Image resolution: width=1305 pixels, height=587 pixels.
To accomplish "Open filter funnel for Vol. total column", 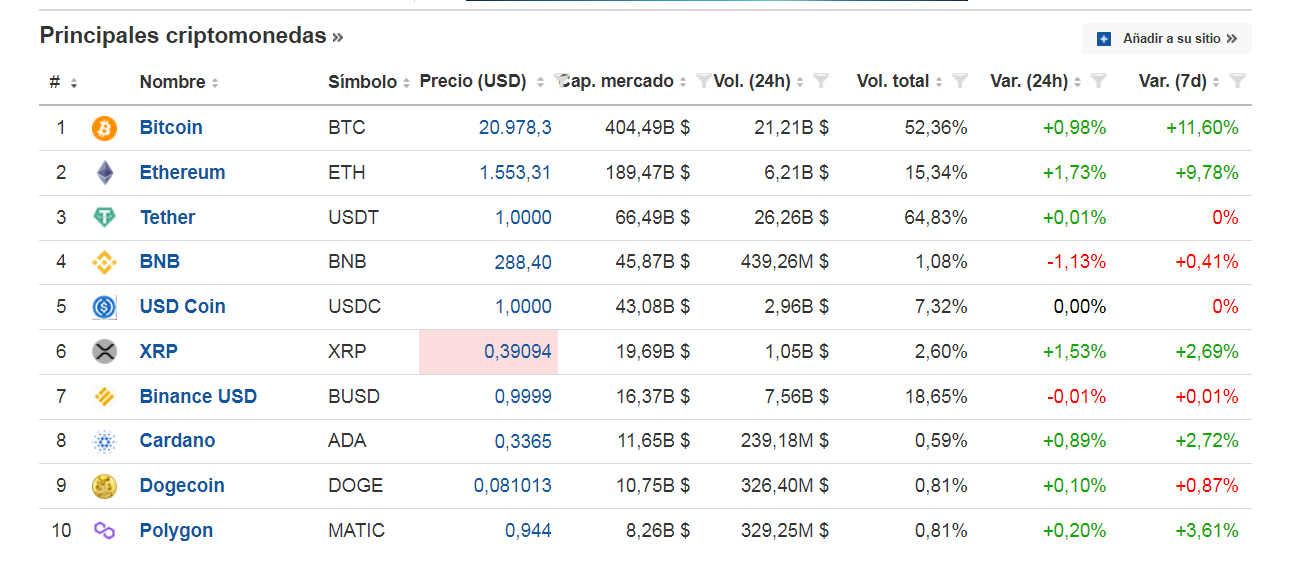I will (960, 82).
